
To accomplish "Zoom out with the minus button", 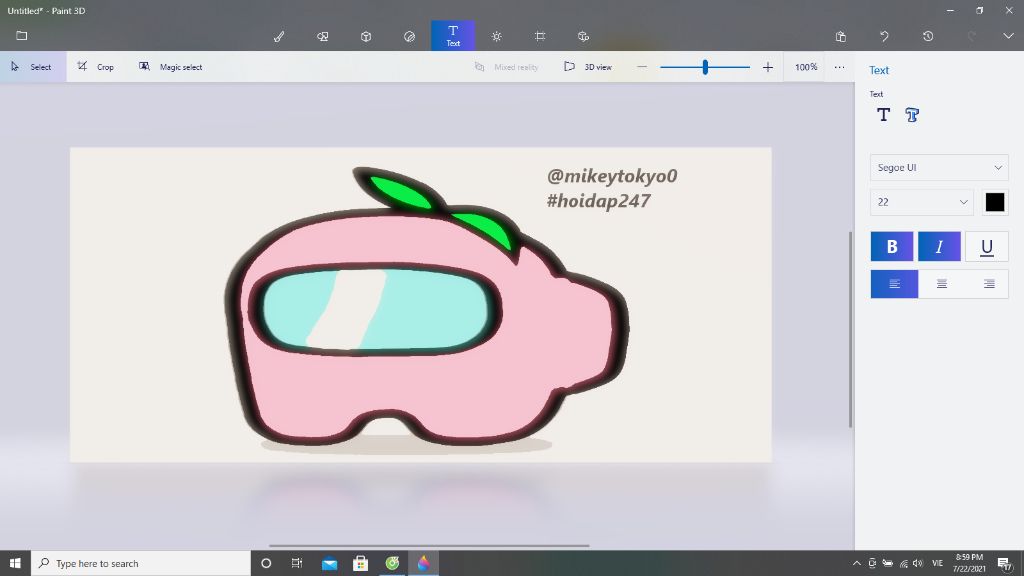I will coord(642,67).
